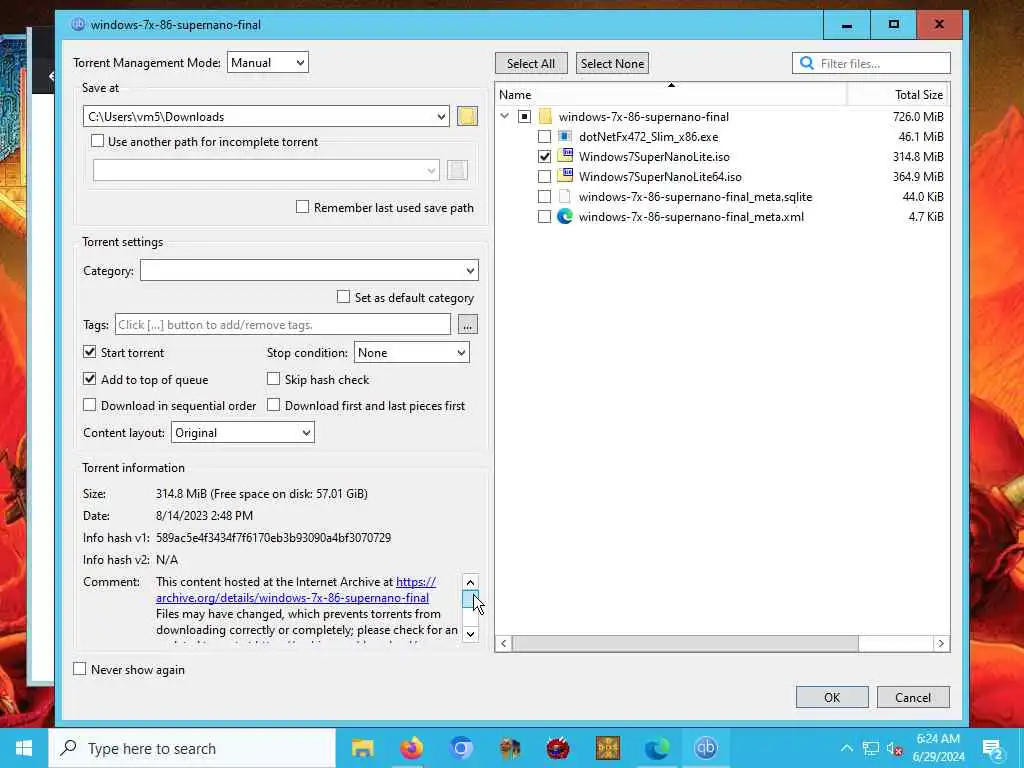1024x768 pixels.
Task: Click the Windows taskbar search box
Action: [x=192, y=748]
